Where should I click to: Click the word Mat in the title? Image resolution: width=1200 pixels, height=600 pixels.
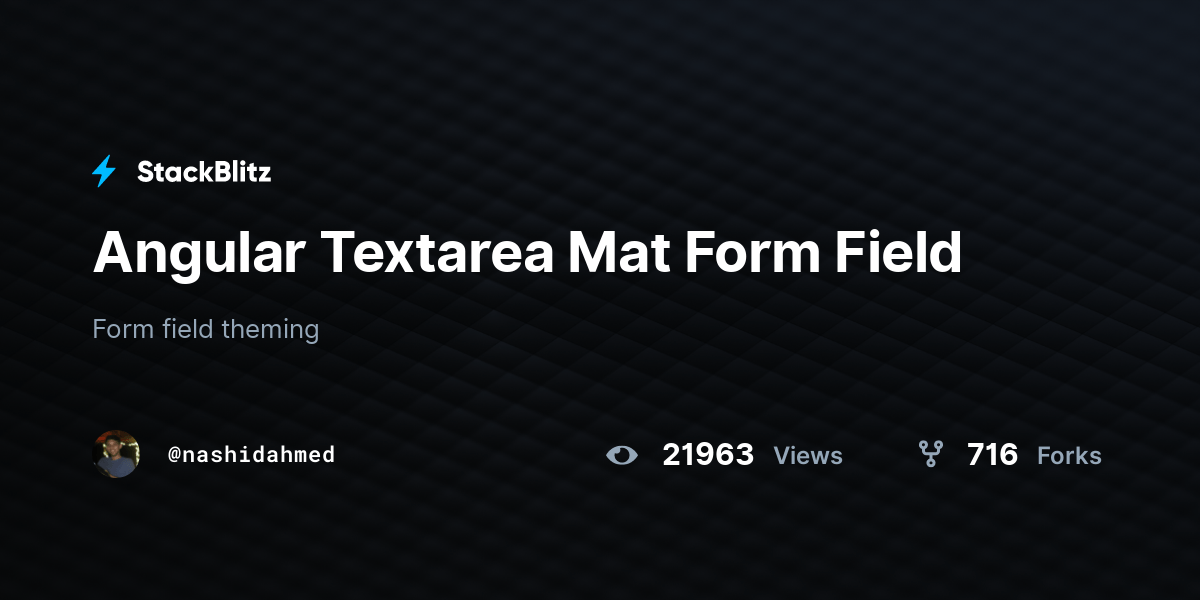[x=619, y=253]
